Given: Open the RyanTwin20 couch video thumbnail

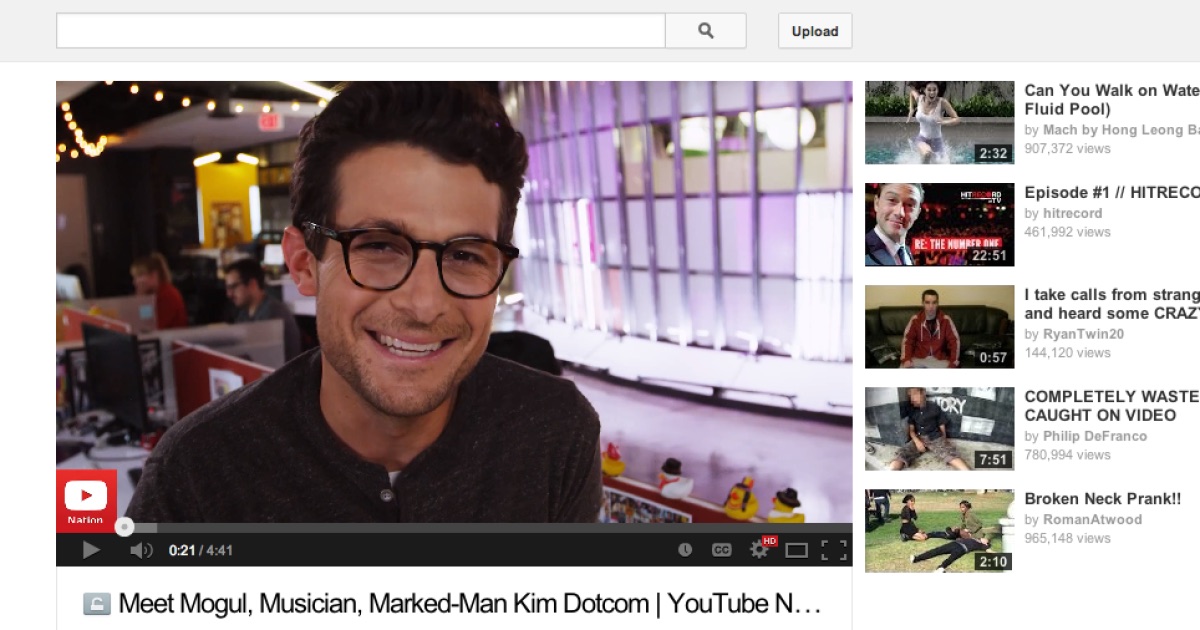Looking at the screenshot, I should (x=939, y=326).
